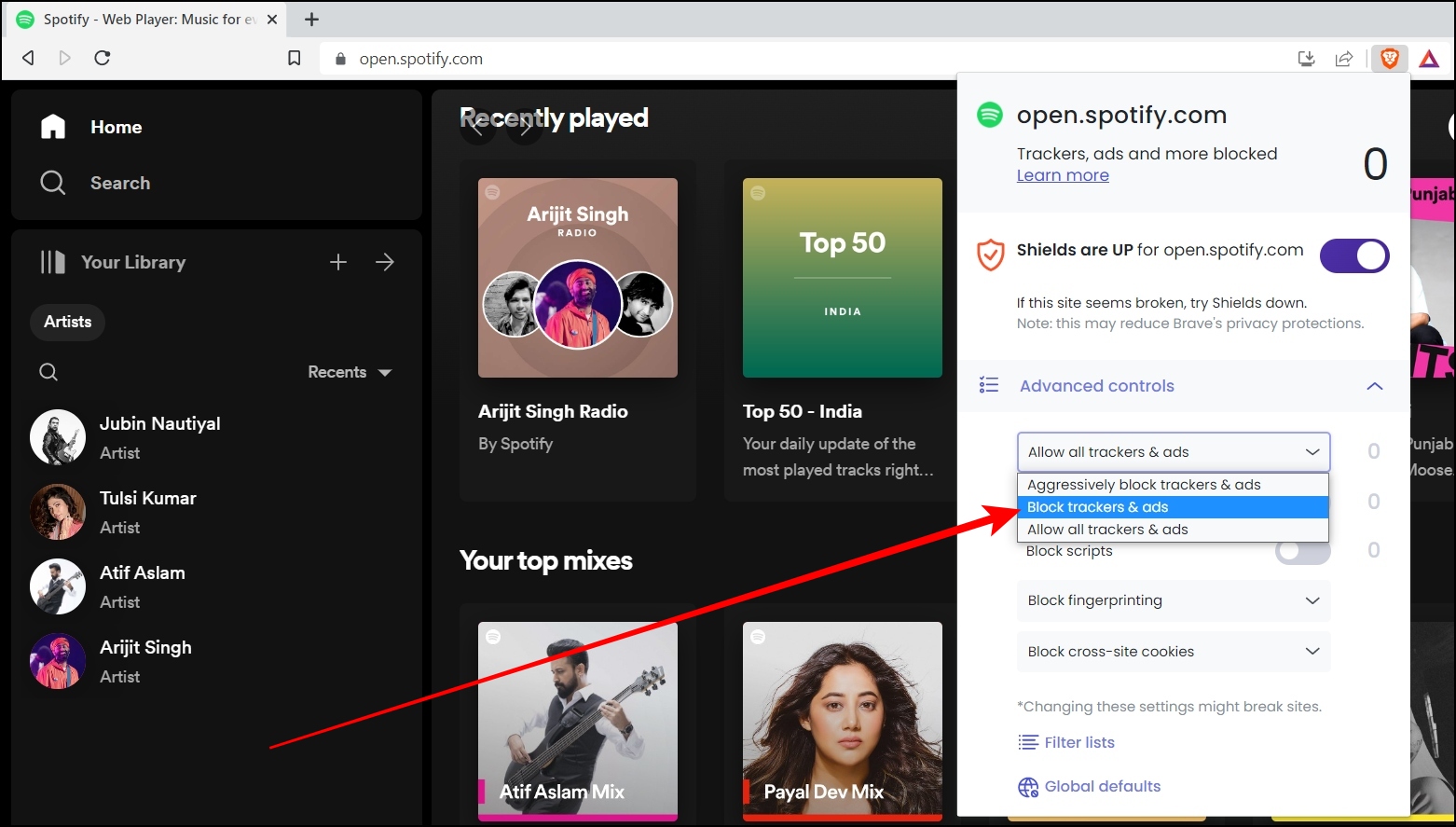Click the share icon in address bar
Viewport: 1456px width, 827px height.
coord(1344,59)
